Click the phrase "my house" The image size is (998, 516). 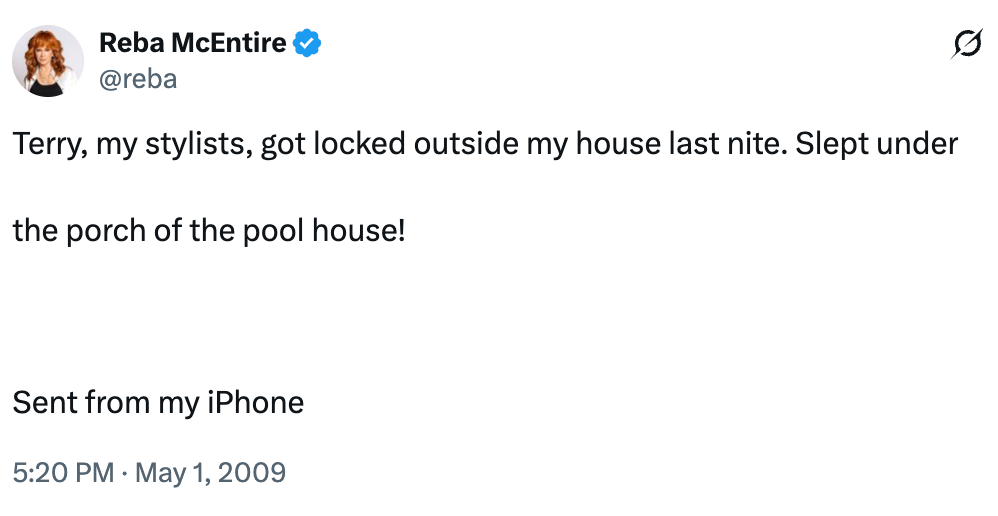pos(586,144)
